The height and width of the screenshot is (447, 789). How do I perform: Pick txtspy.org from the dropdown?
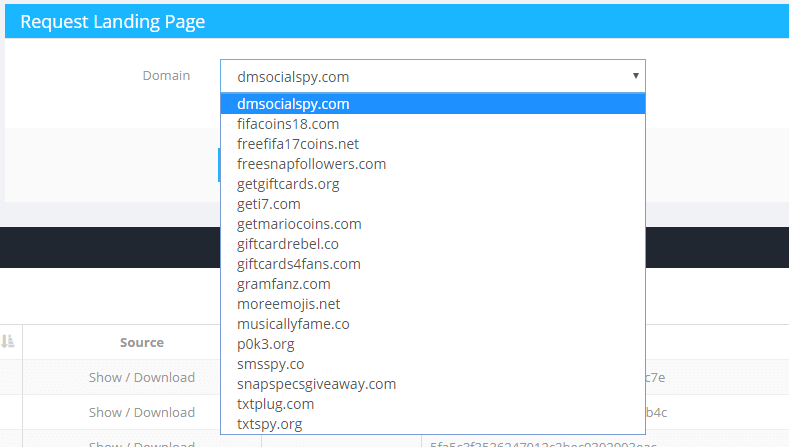[433, 424]
